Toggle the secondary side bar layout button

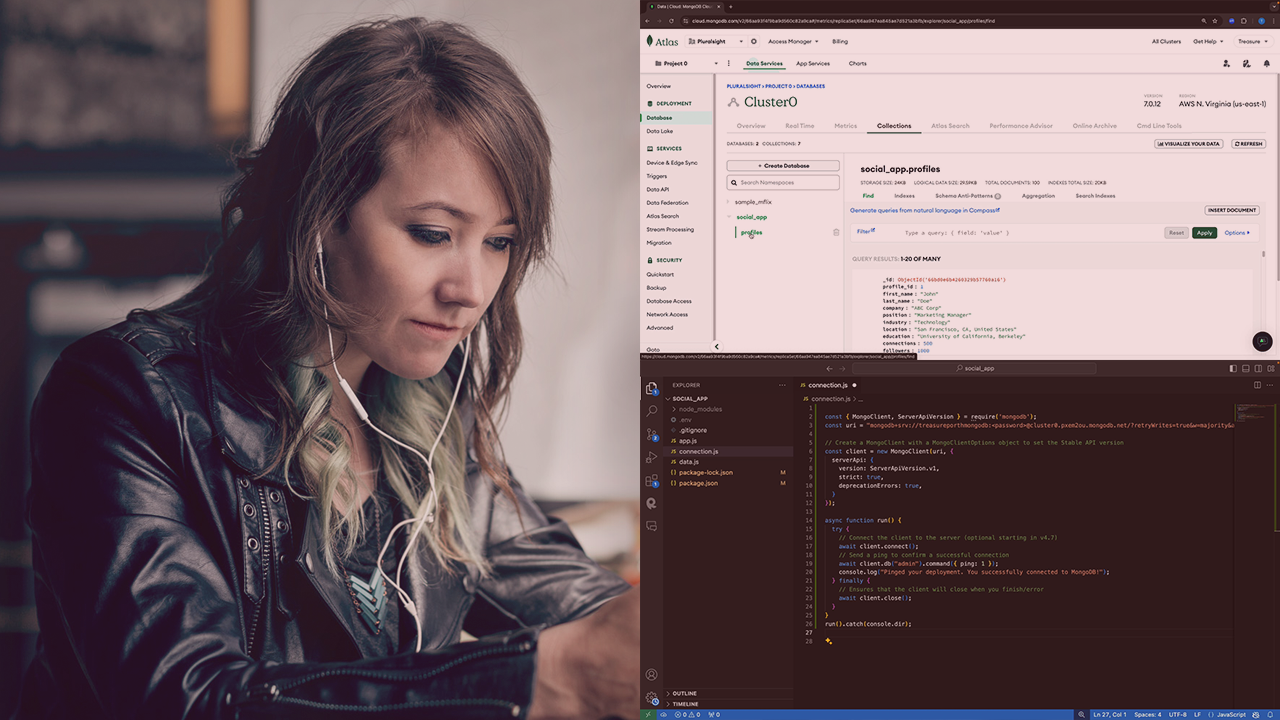[x=1258, y=368]
